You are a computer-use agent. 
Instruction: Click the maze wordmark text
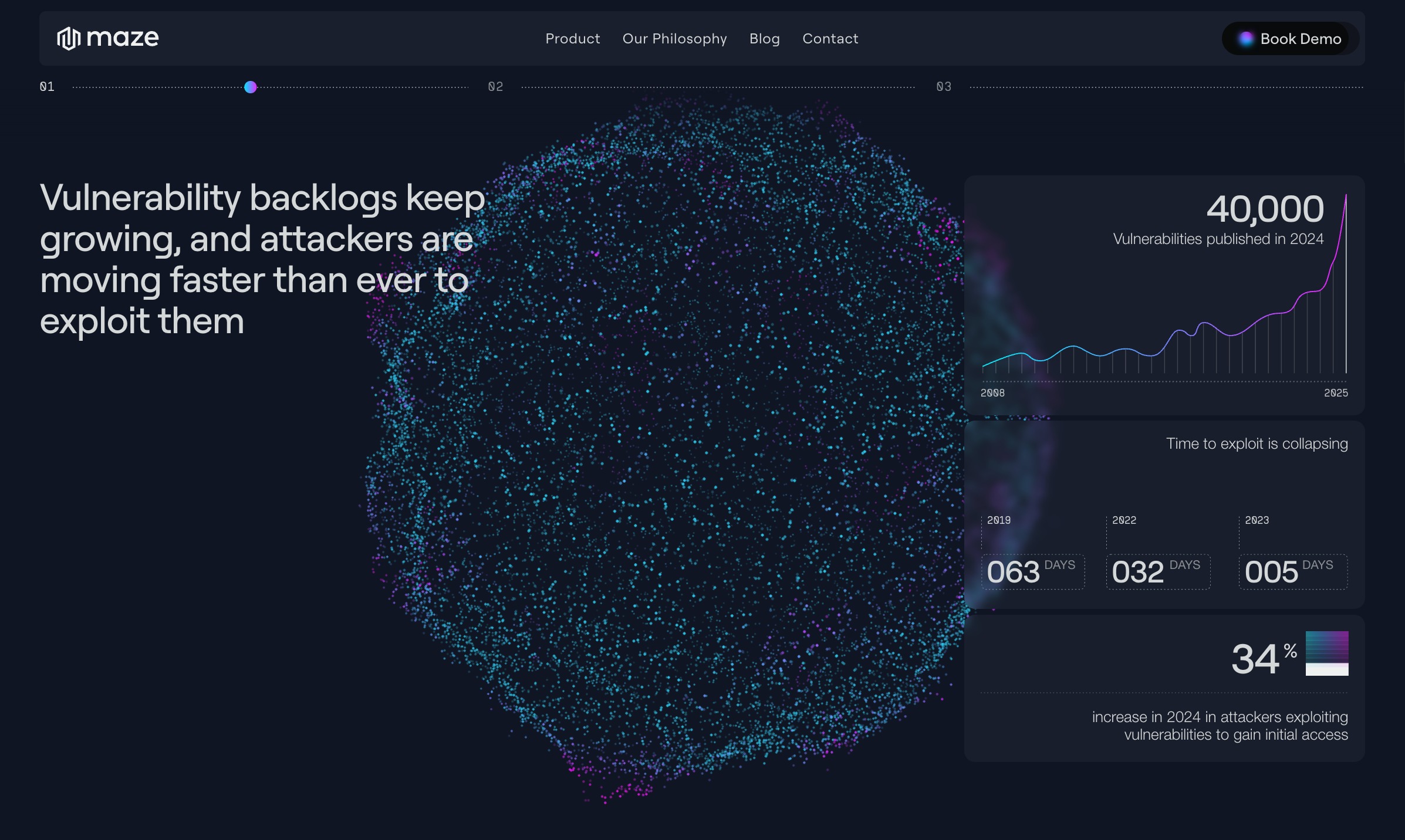coord(123,39)
